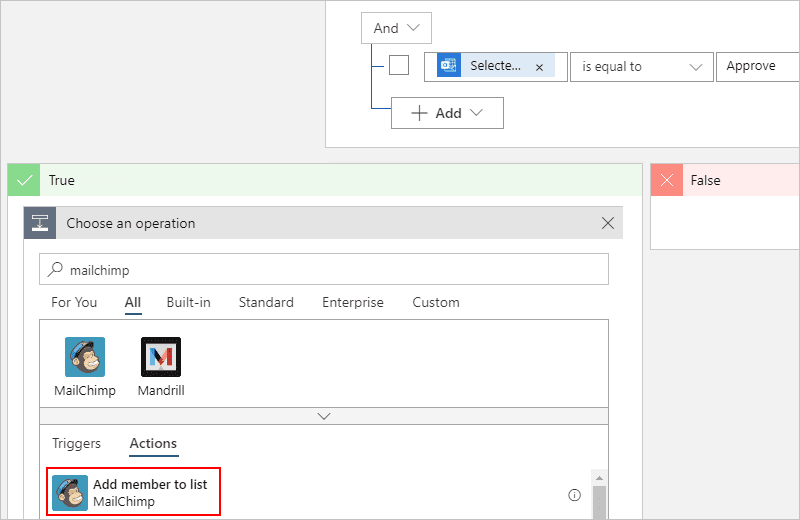
Task: Open the Built-in tab
Action: 188,303
